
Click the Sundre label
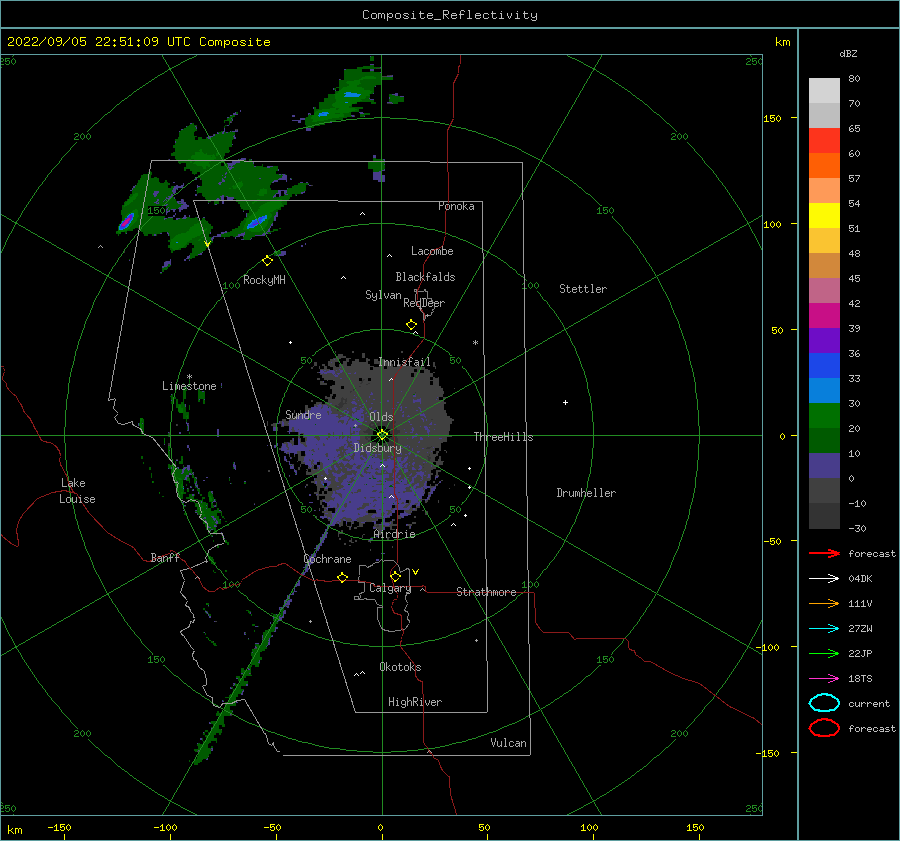[x=303, y=414]
